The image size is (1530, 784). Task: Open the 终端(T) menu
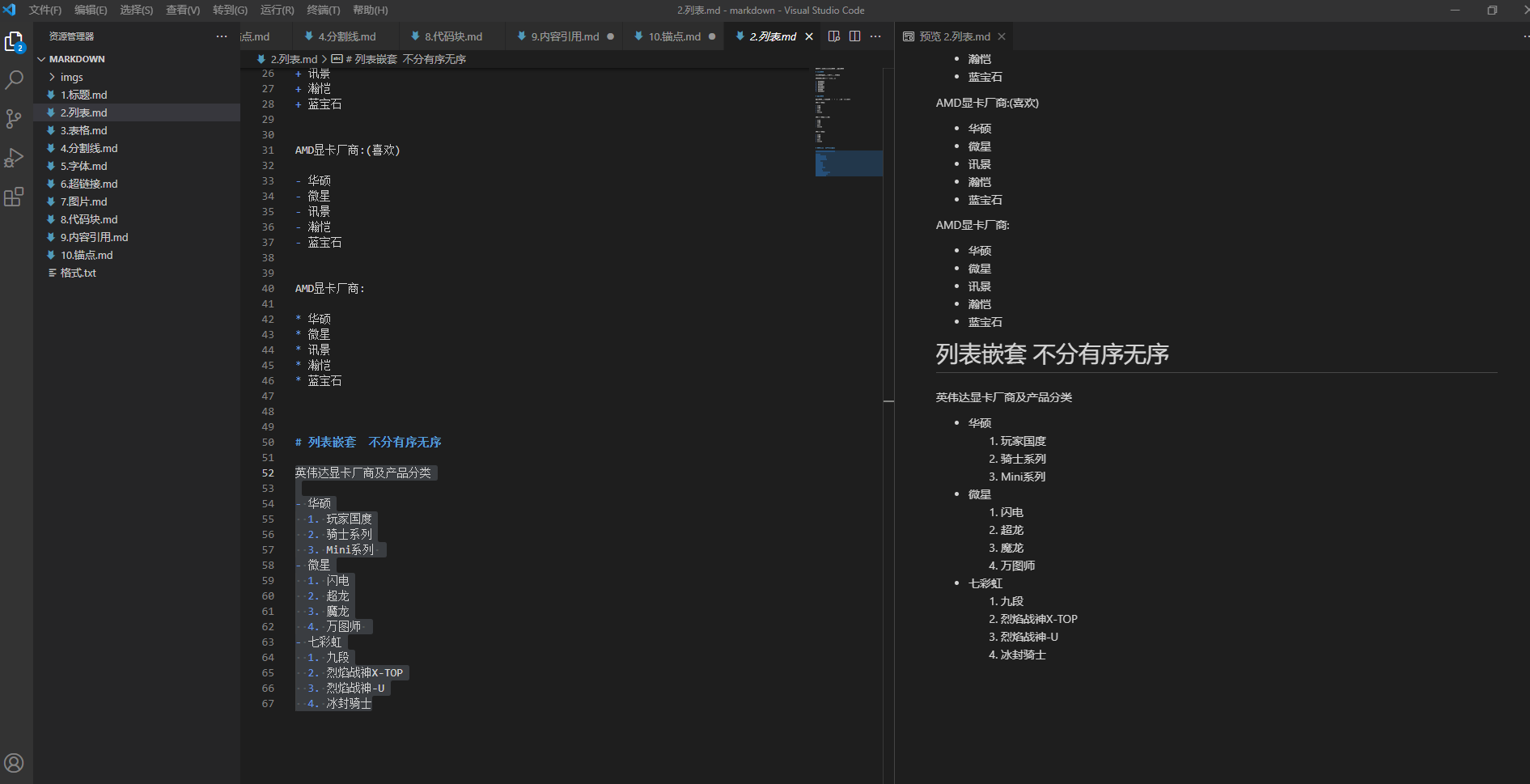pos(324,11)
